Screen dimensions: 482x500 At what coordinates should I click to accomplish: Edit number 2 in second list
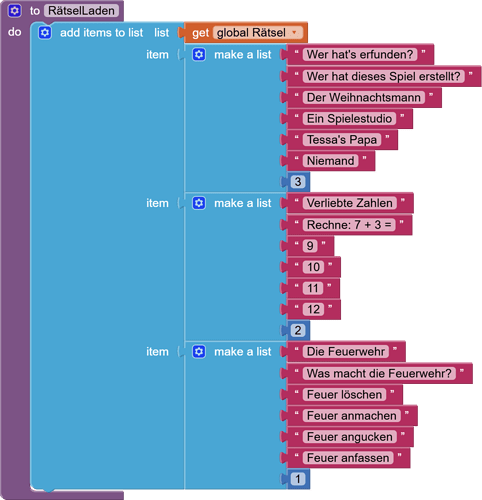pos(298,331)
